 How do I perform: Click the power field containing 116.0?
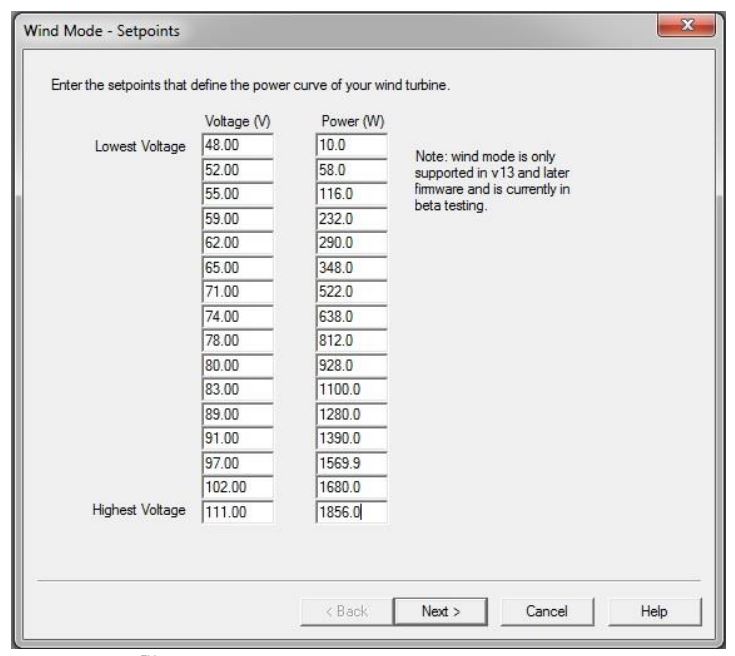point(350,195)
